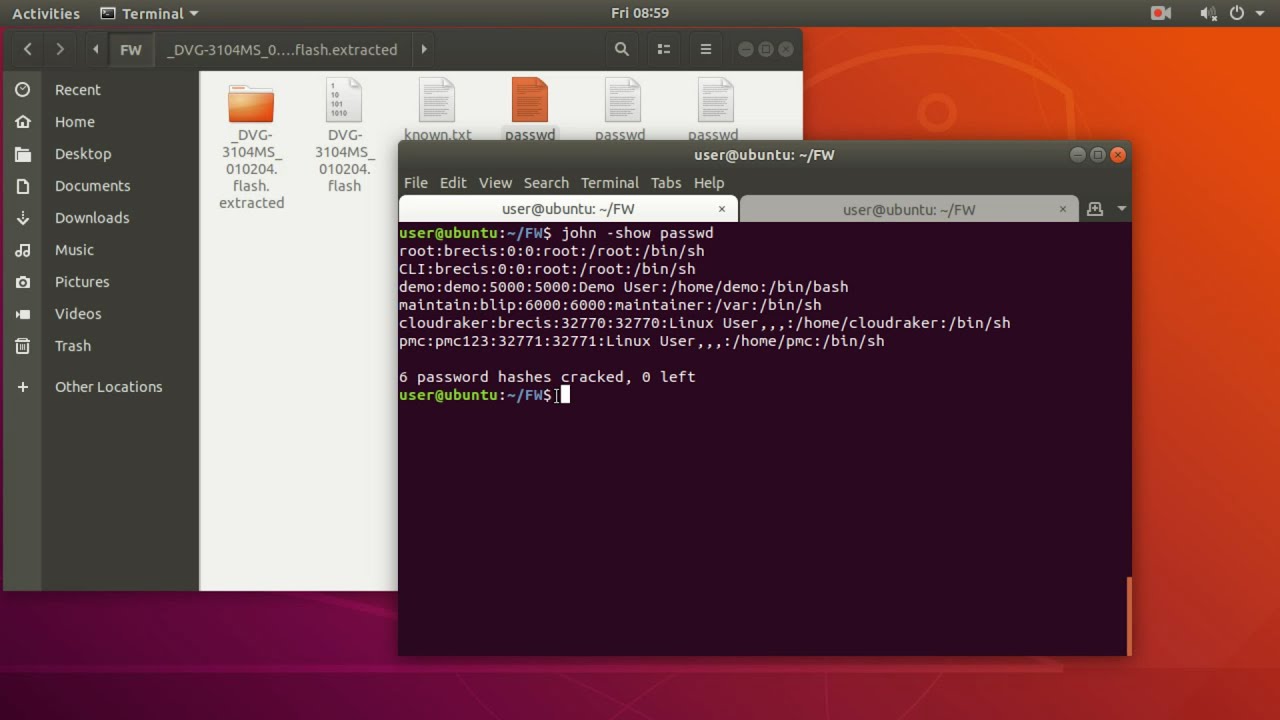This screenshot has height=720, width=1280.
Task: Click path bar right scroll arrow
Action: click(424, 49)
